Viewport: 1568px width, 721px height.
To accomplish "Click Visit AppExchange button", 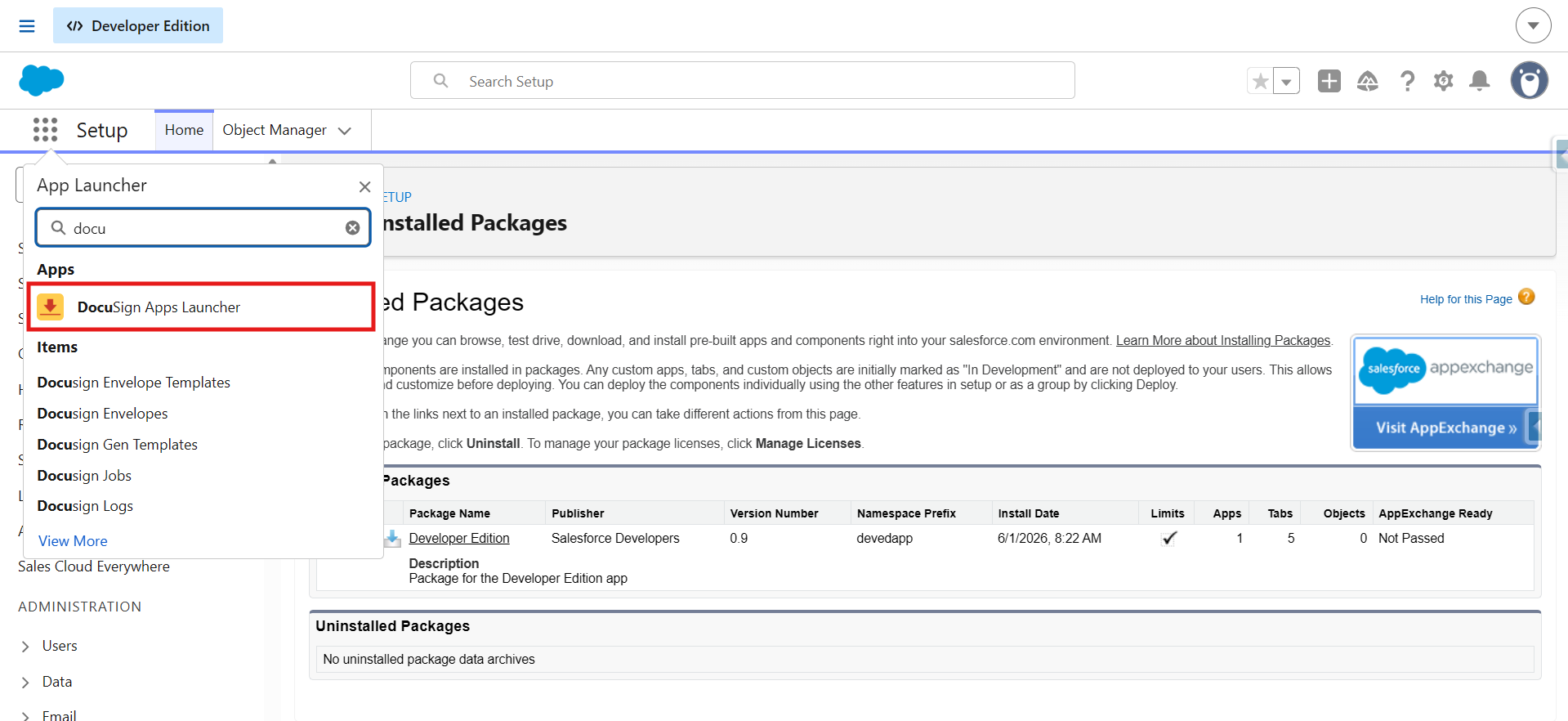I will (x=1445, y=428).
